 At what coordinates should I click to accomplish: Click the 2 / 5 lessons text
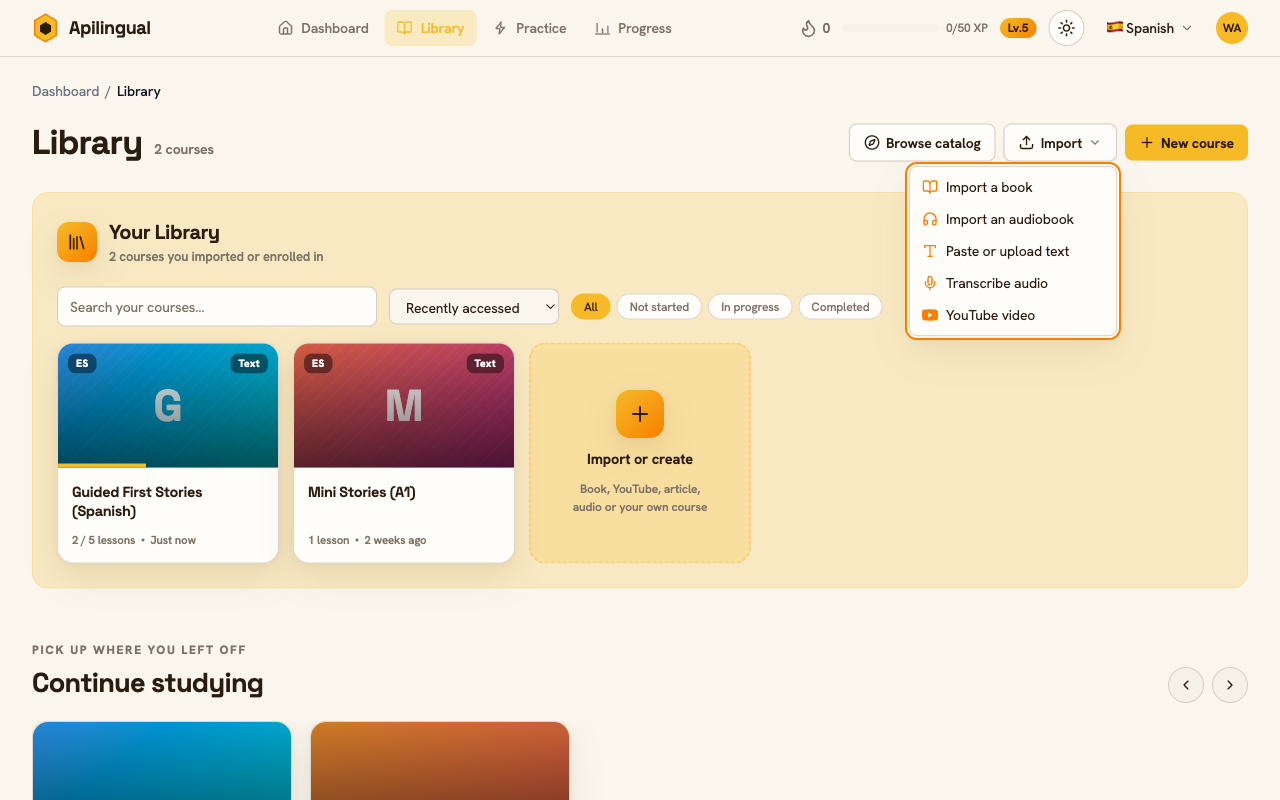pyautogui.click(x=103, y=540)
